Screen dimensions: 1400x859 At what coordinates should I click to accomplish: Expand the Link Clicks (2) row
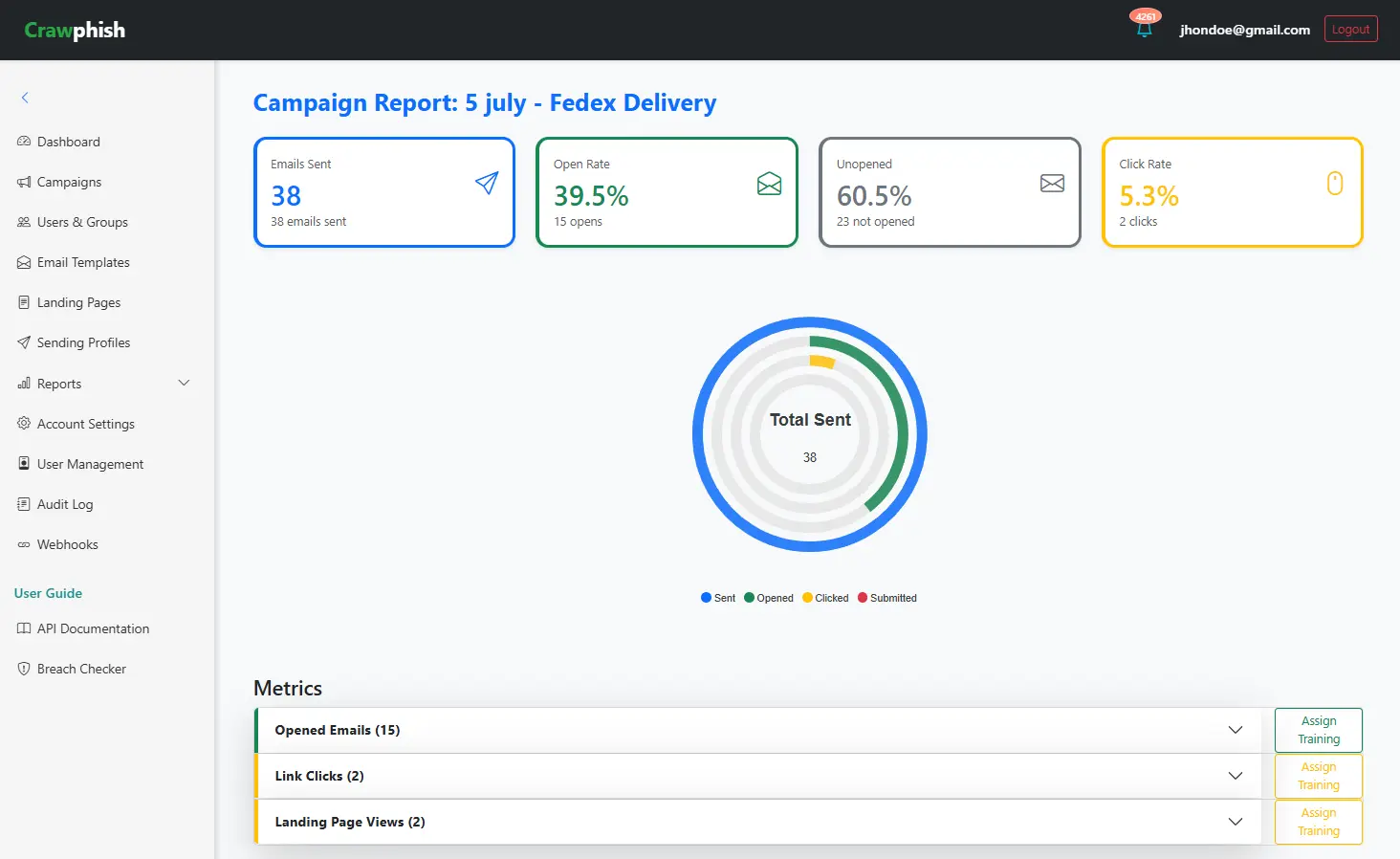(x=1235, y=776)
